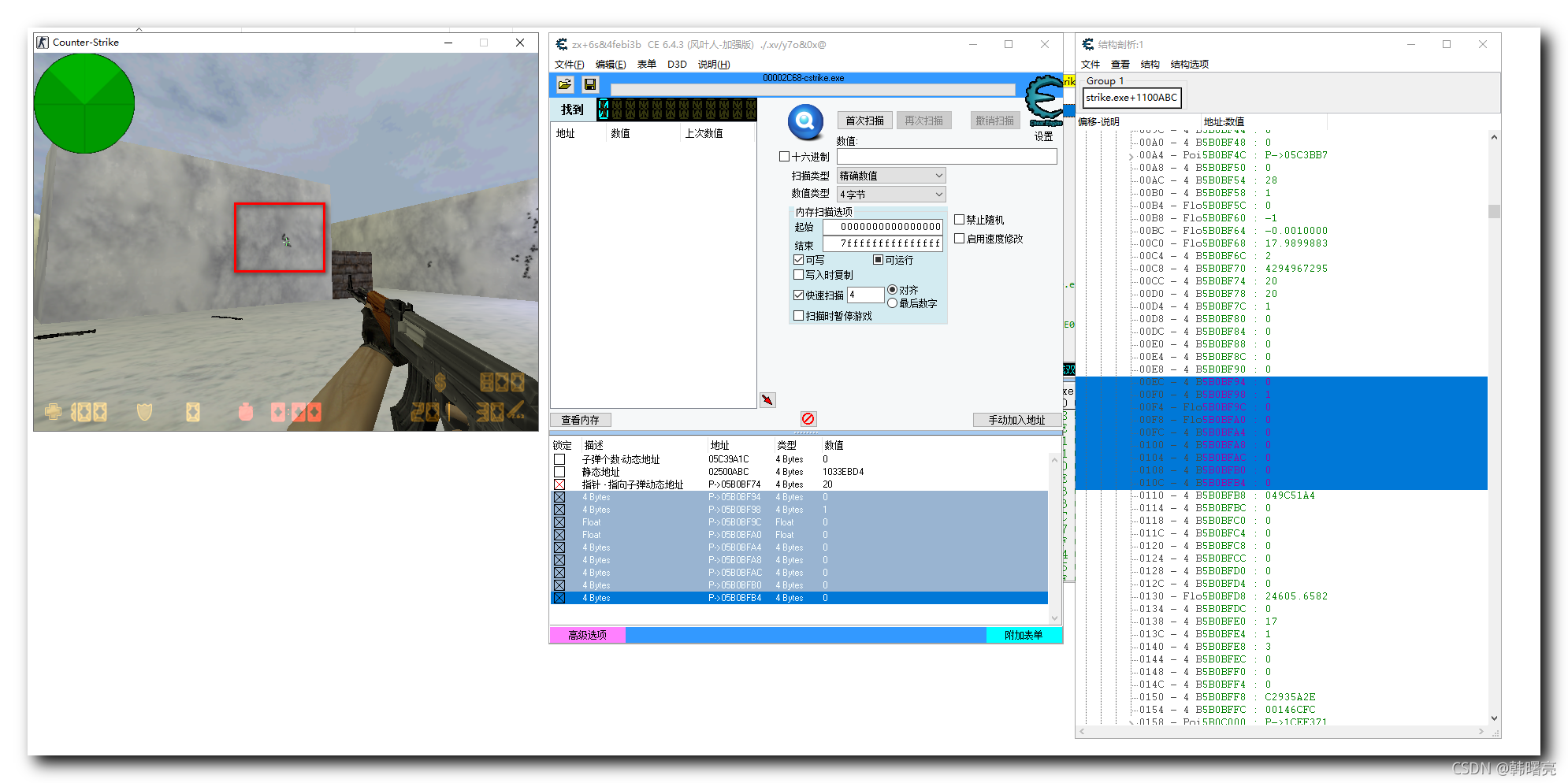Unlock the P->05B0BF94 row freeze checkbox

coord(559,497)
